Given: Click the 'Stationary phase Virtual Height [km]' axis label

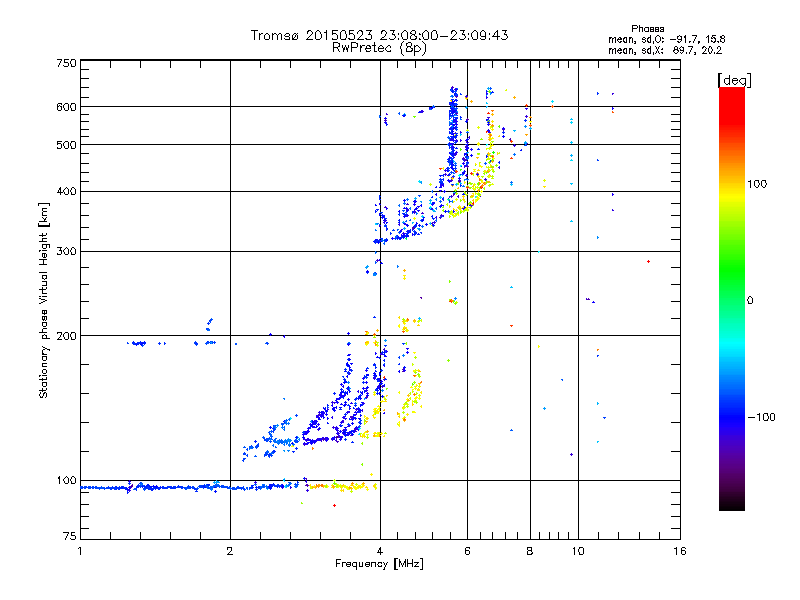Looking at the screenshot, I should click(x=44, y=300).
